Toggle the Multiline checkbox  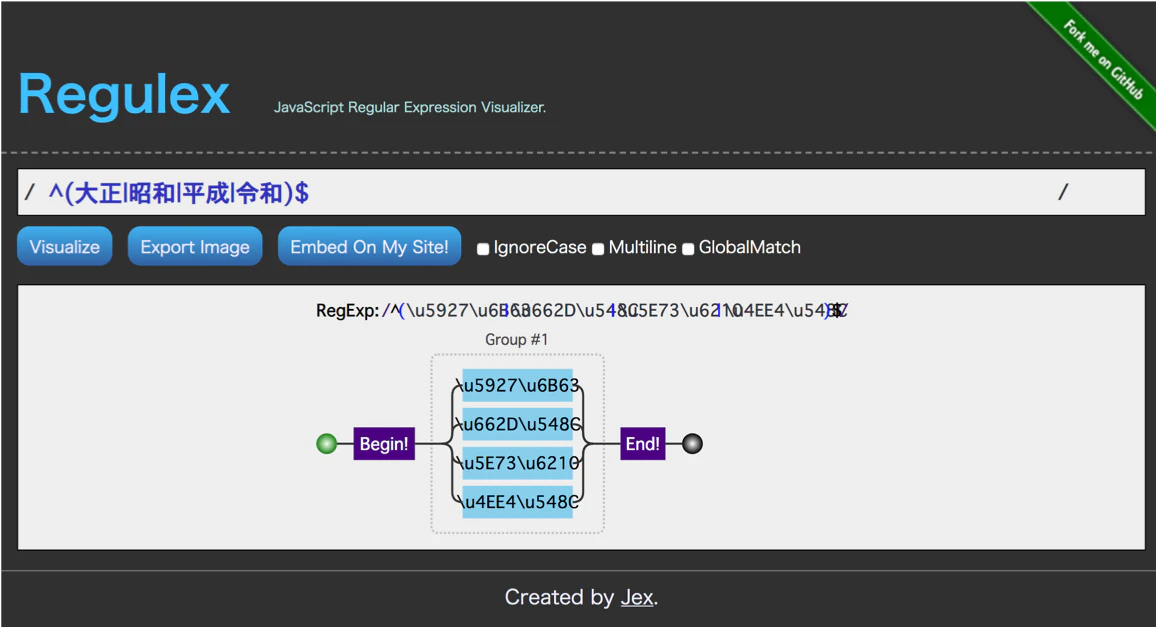click(x=598, y=249)
